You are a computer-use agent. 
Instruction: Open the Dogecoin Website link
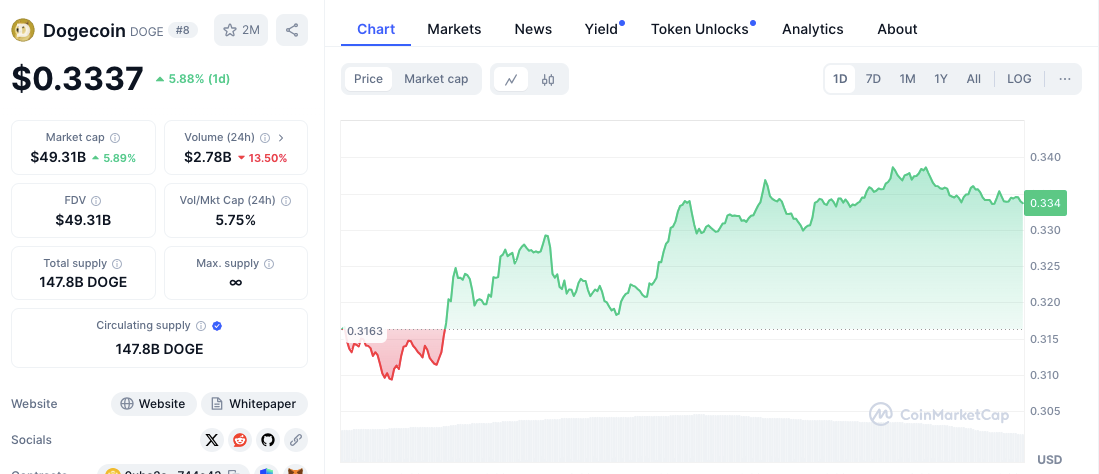[153, 404]
